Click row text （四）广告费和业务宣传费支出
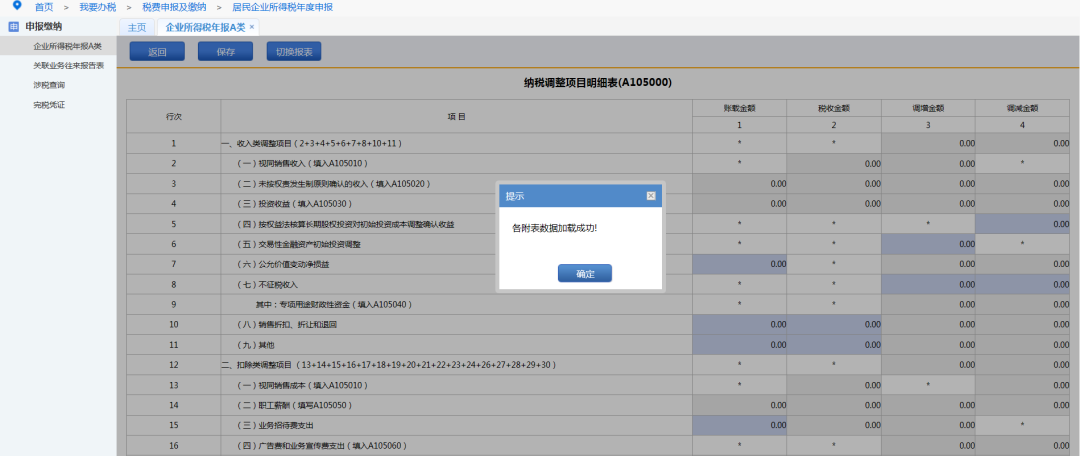Image resolution: width=1080 pixels, height=456 pixels. tap(321, 446)
